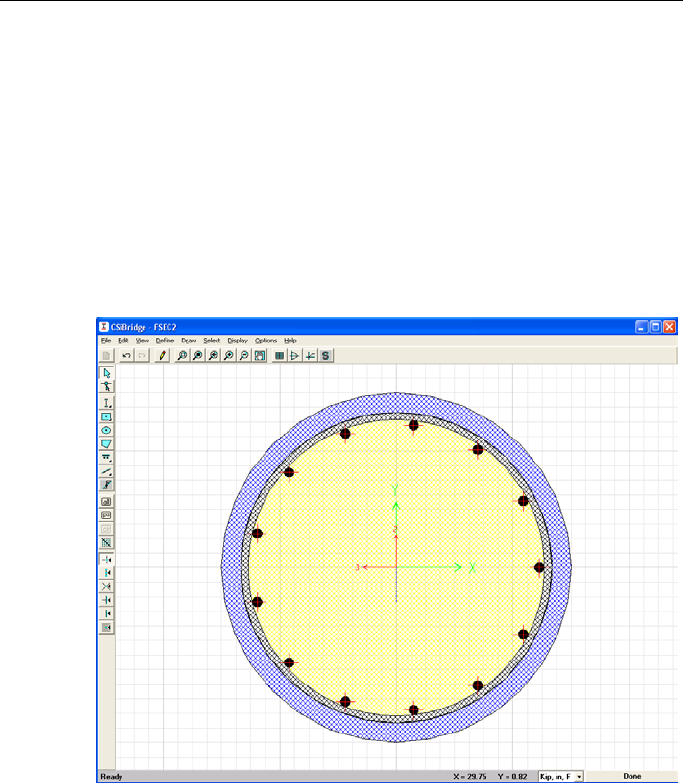The height and width of the screenshot is (783, 683).
Task: Click the S stress toolbar button
Action: [x=326, y=356]
